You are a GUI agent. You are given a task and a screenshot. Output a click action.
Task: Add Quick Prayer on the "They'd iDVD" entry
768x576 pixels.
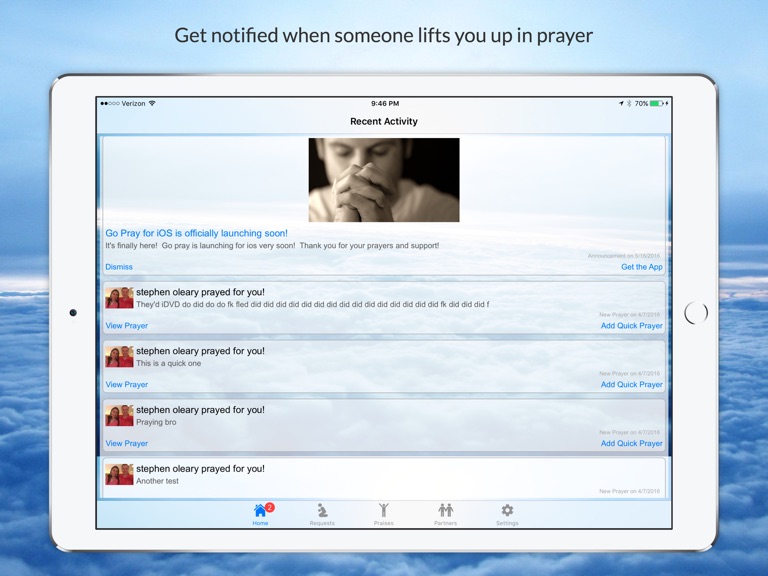pyautogui.click(x=632, y=326)
